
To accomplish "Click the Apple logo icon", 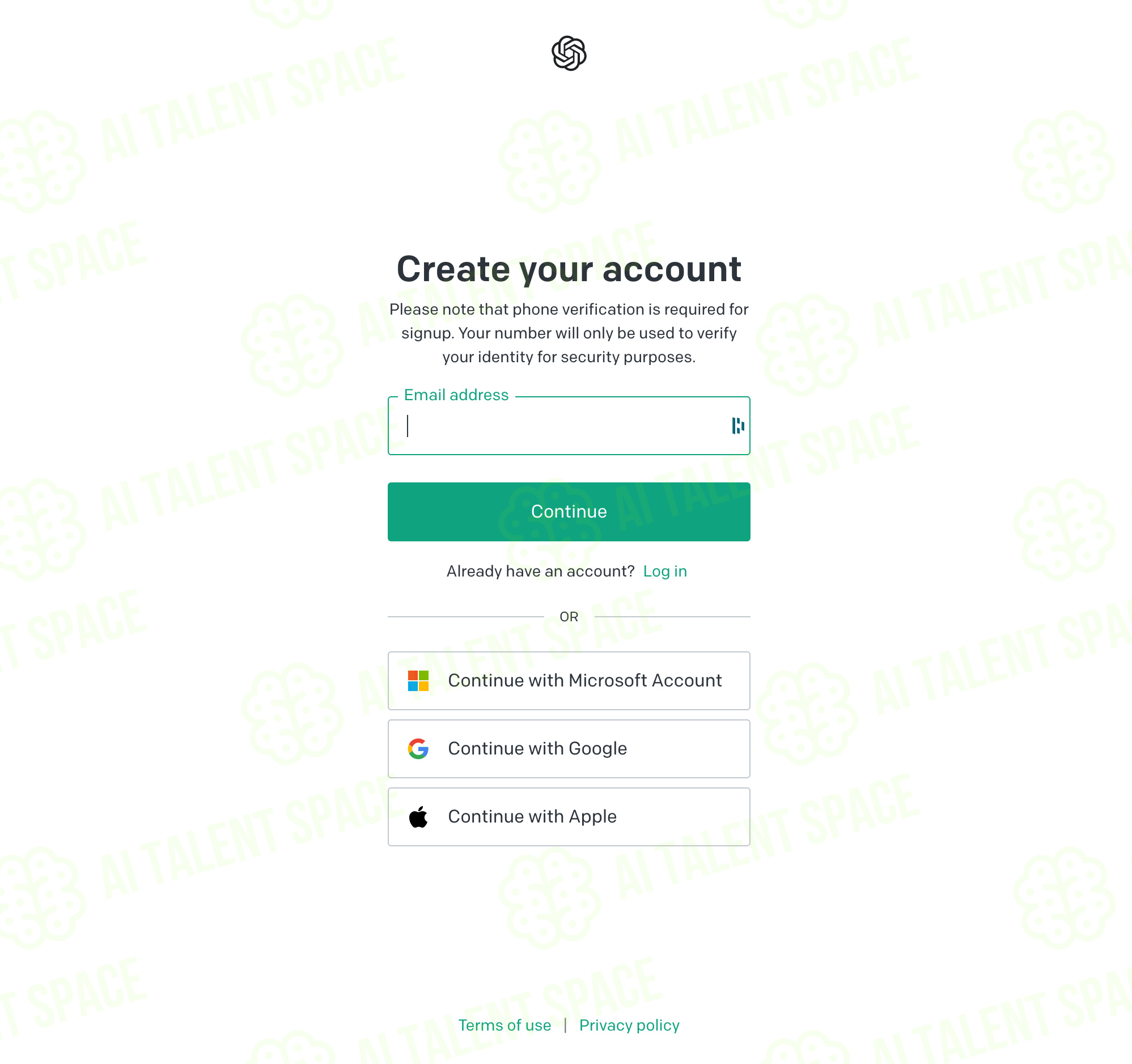I will click(x=418, y=817).
